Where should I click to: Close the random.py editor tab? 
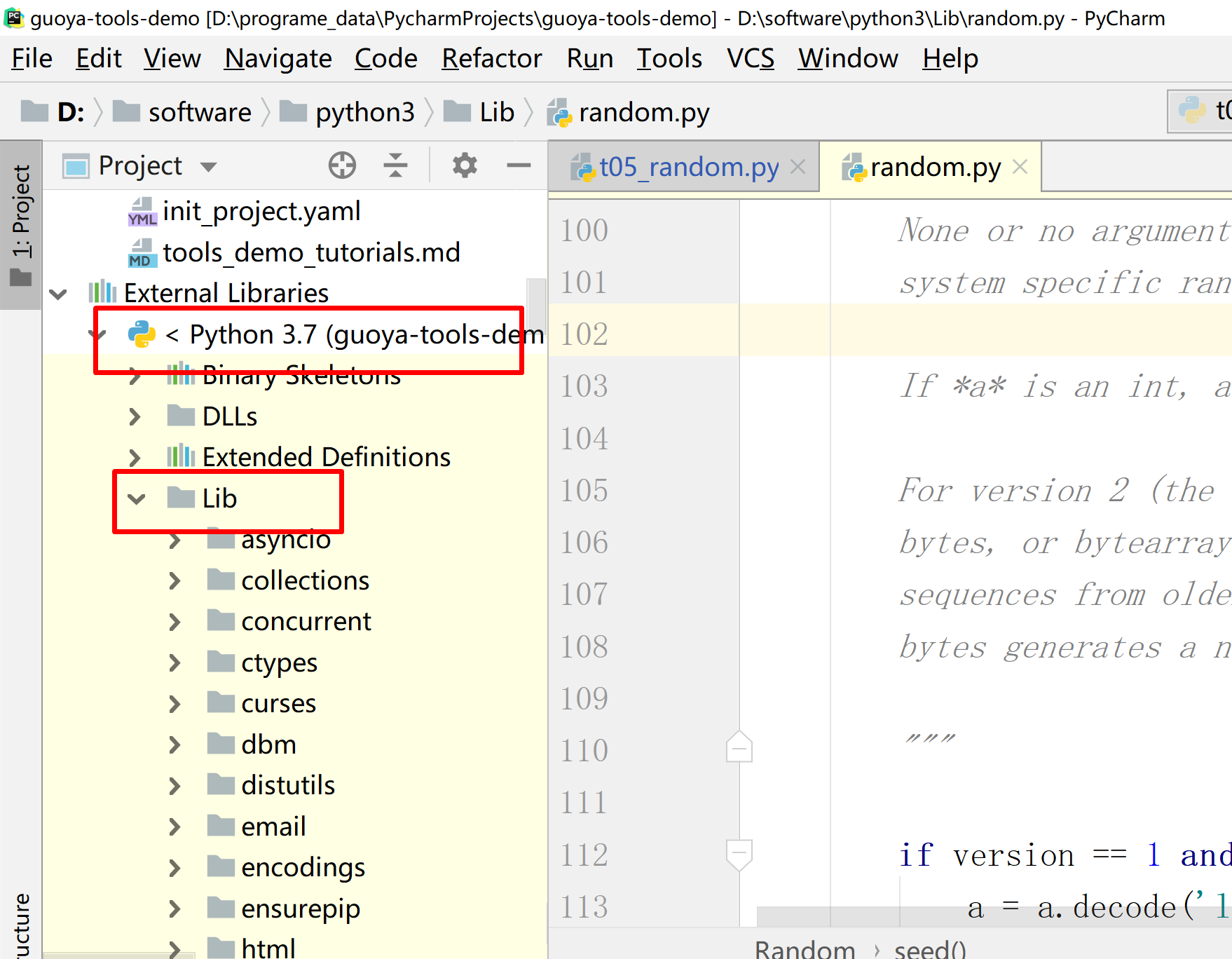[x=1020, y=167]
